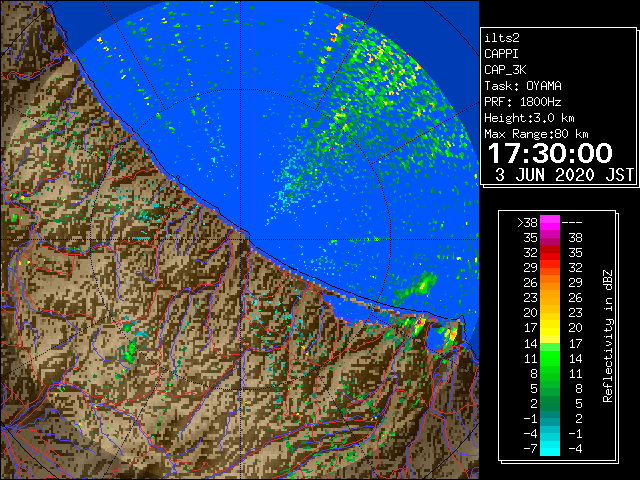
Task: Click the '---' legend label
Action: [x=572, y=222]
